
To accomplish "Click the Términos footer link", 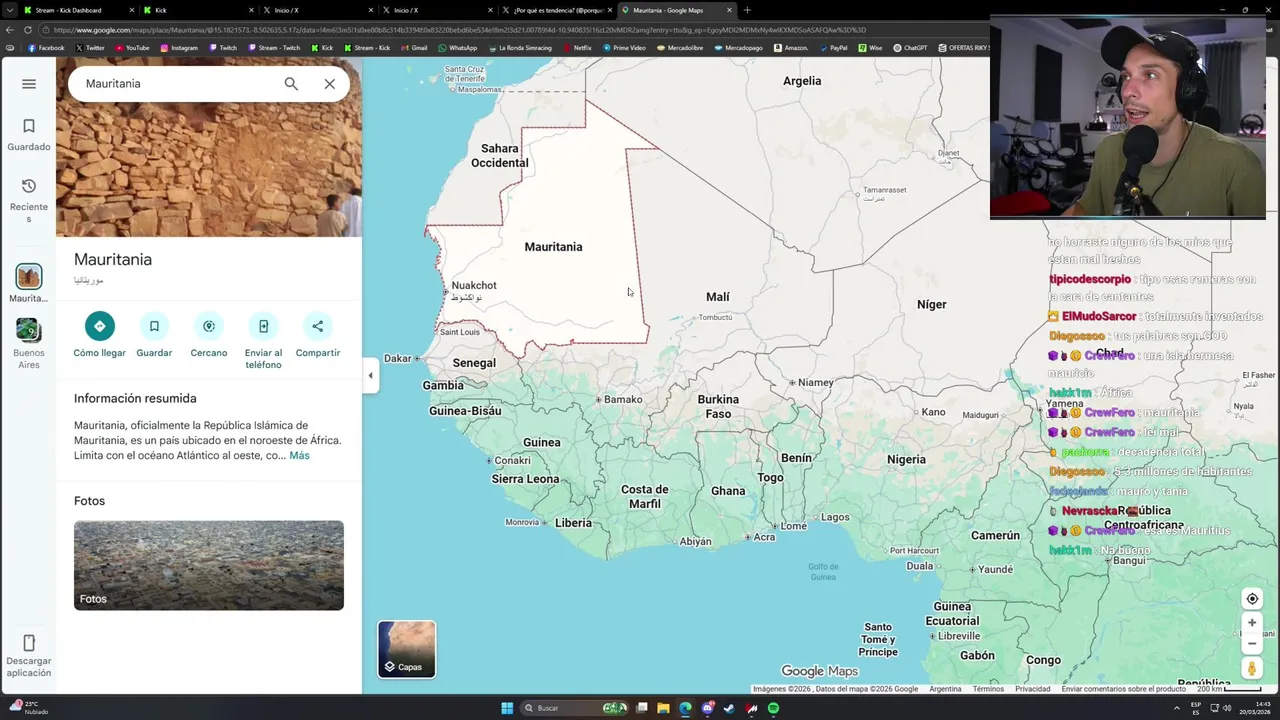I will (988, 689).
